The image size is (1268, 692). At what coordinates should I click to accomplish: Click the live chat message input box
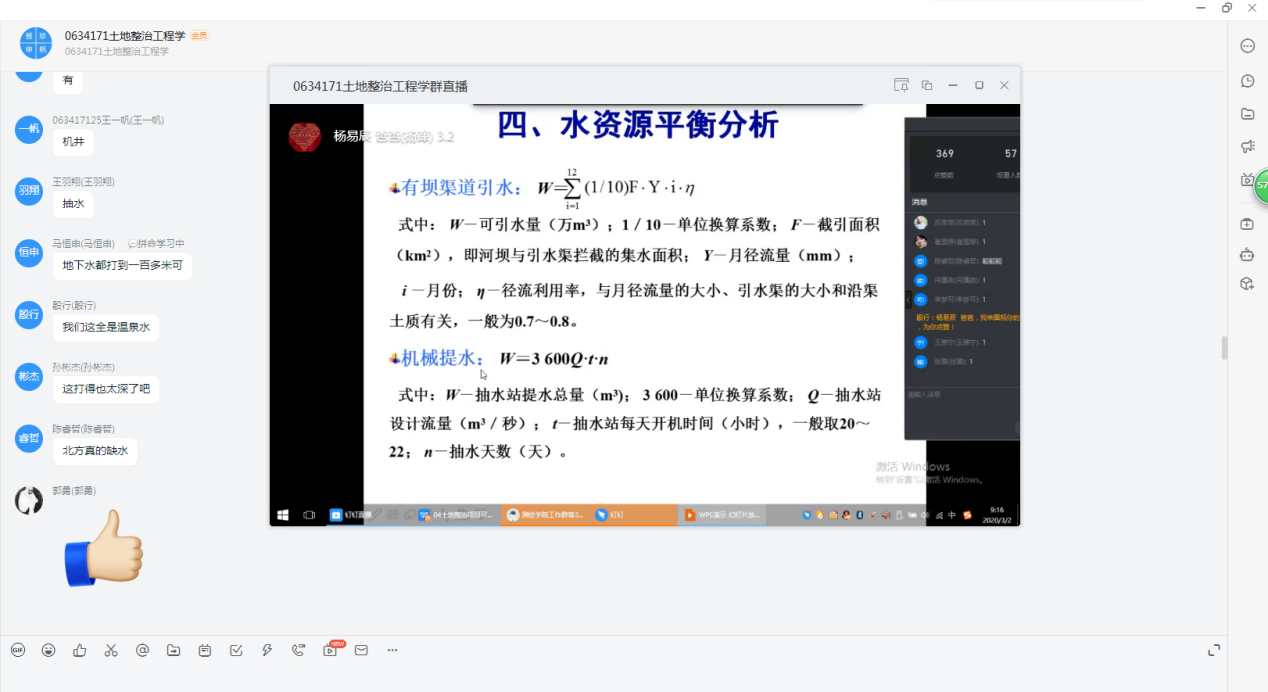(x=960, y=400)
